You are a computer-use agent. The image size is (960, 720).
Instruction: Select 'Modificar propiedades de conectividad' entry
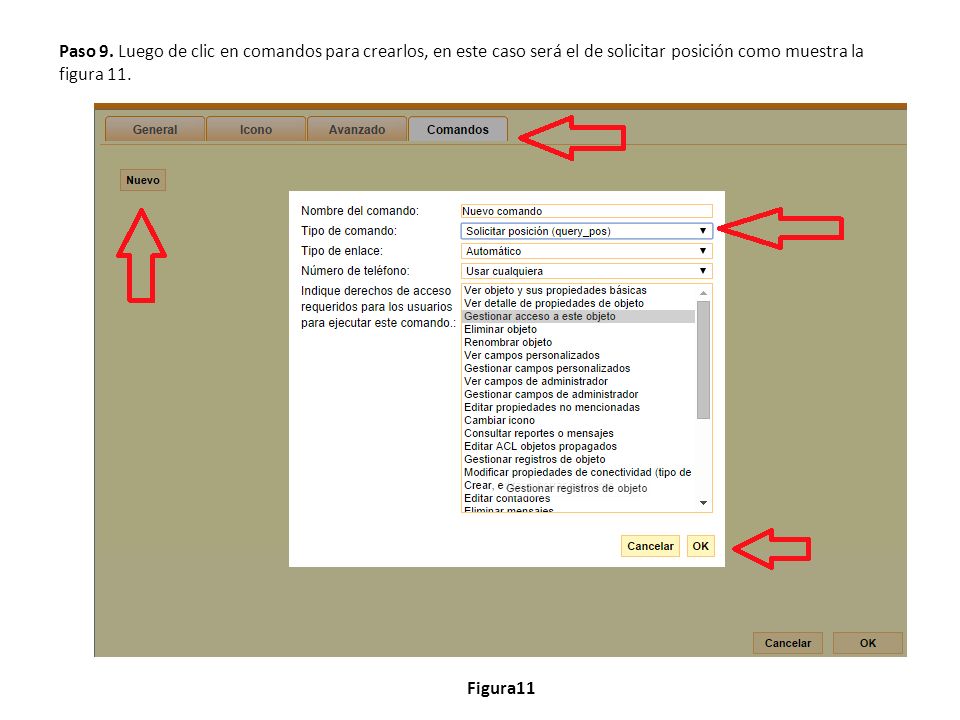pyautogui.click(x=577, y=472)
